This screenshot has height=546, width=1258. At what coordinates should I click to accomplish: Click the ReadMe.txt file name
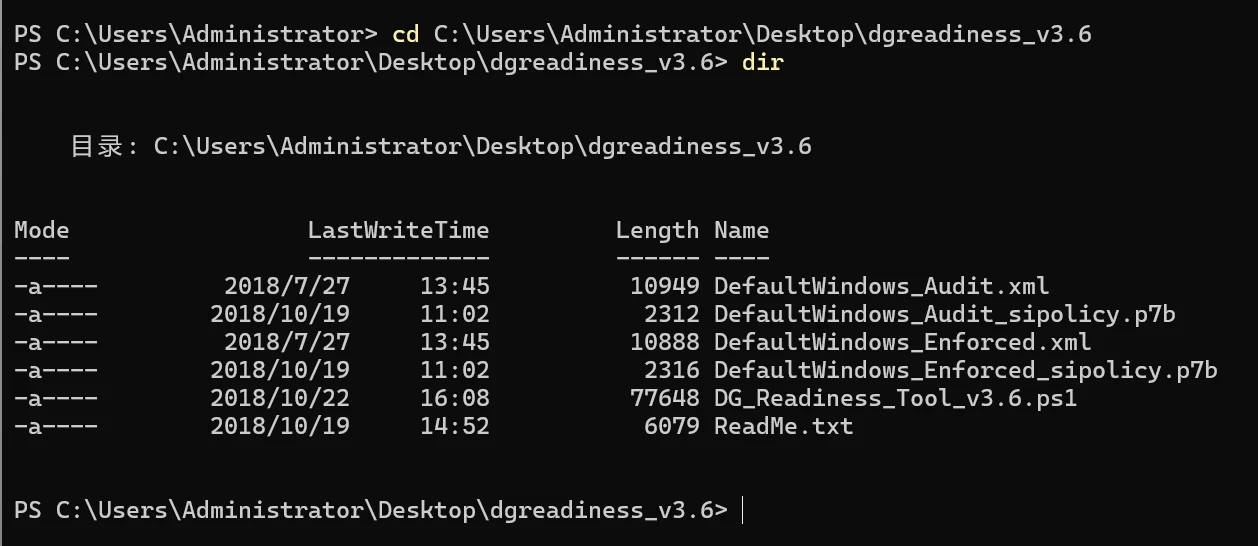[x=783, y=426]
